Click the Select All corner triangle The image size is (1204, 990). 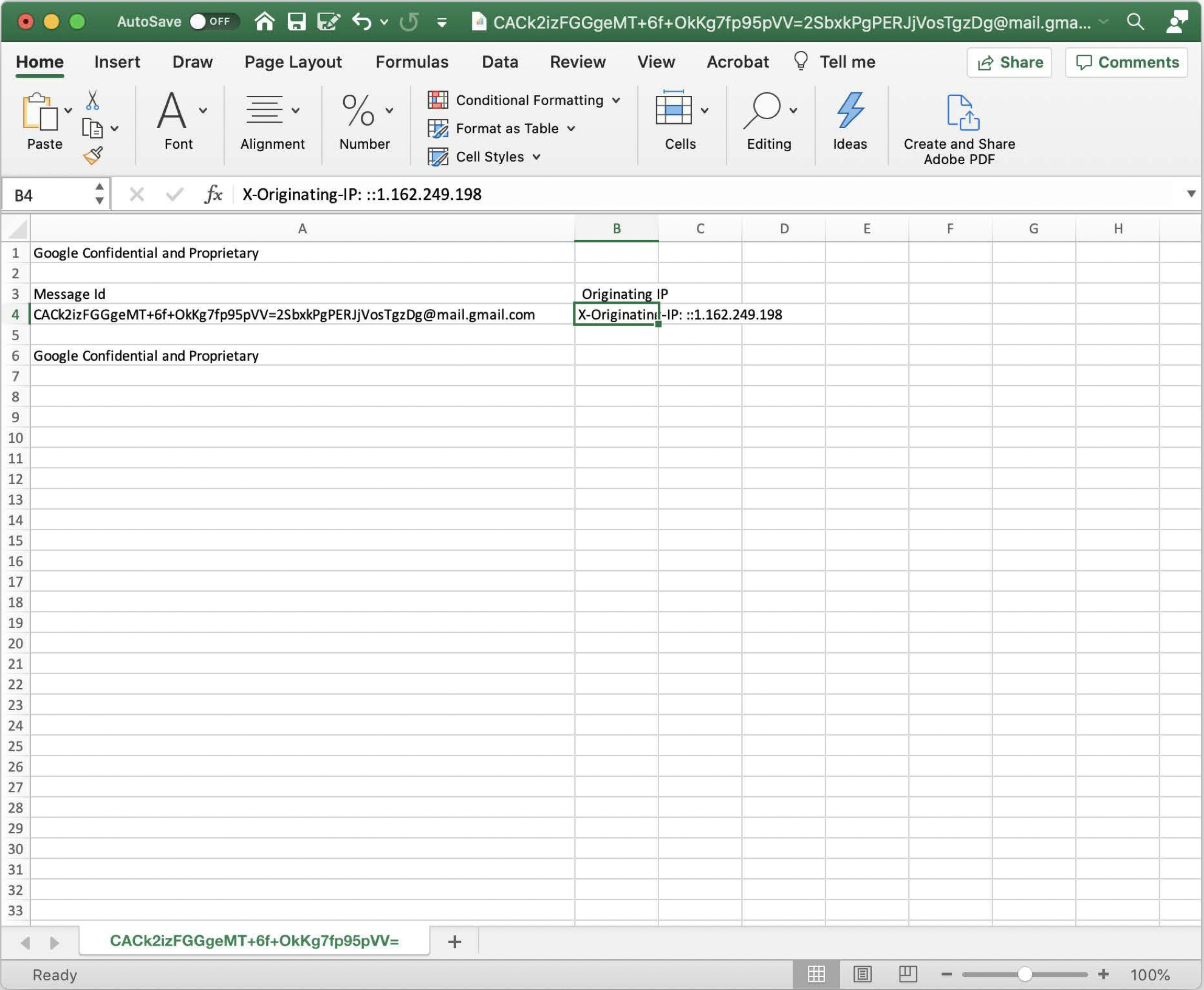pos(16,229)
